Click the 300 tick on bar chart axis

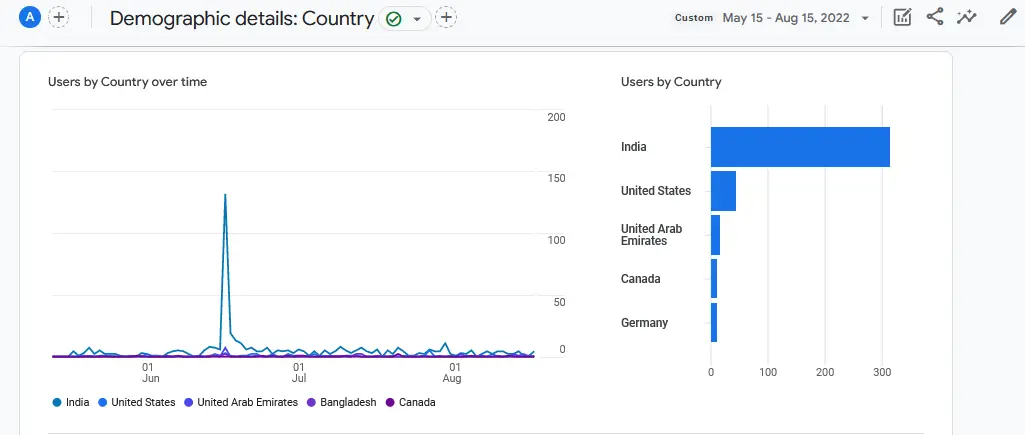(882, 372)
